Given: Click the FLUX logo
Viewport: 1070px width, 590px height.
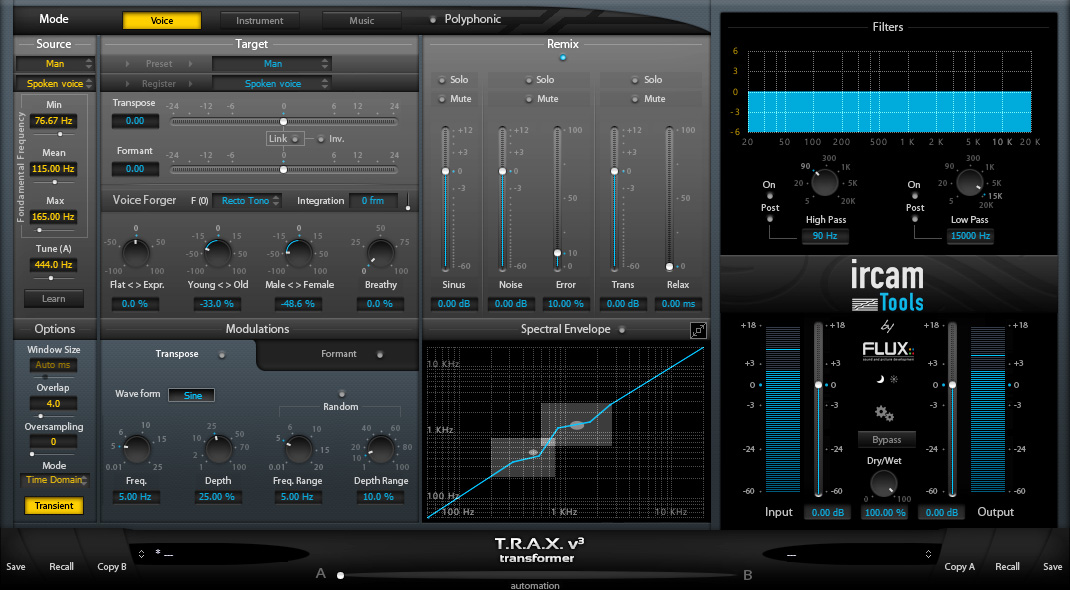Looking at the screenshot, I should tap(888, 351).
